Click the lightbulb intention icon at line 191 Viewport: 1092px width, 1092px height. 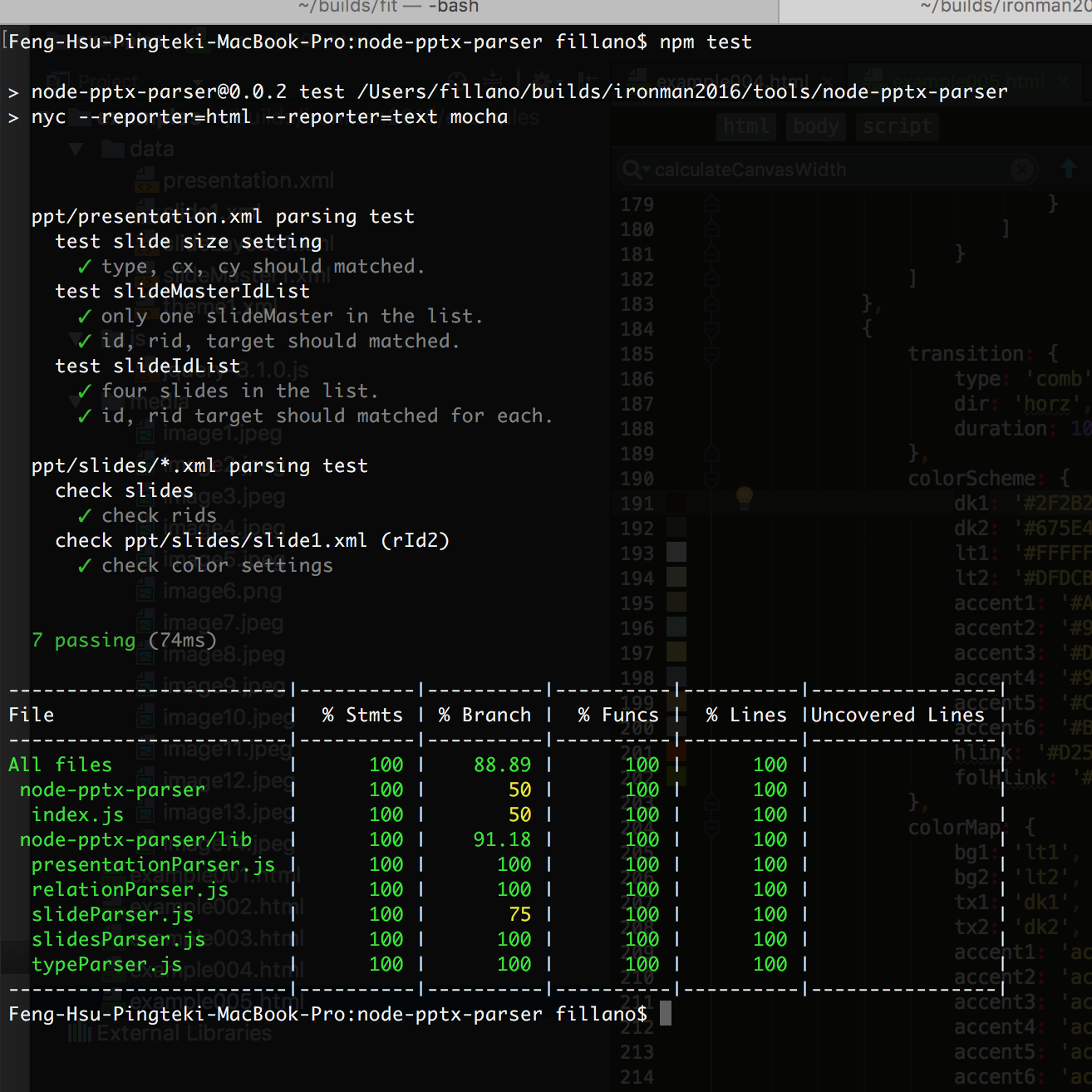point(745,498)
